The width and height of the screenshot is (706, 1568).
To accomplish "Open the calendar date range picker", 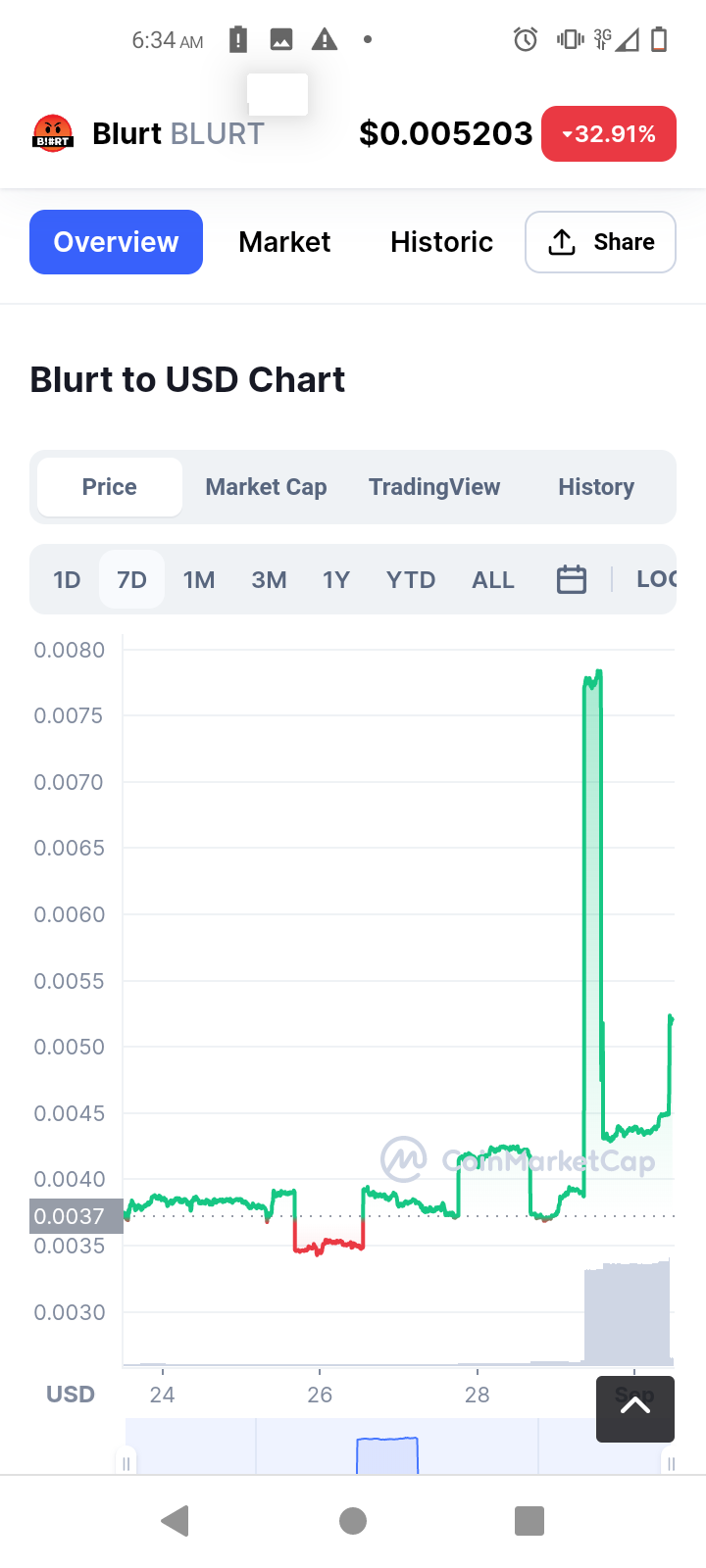I will coord(571,579).
